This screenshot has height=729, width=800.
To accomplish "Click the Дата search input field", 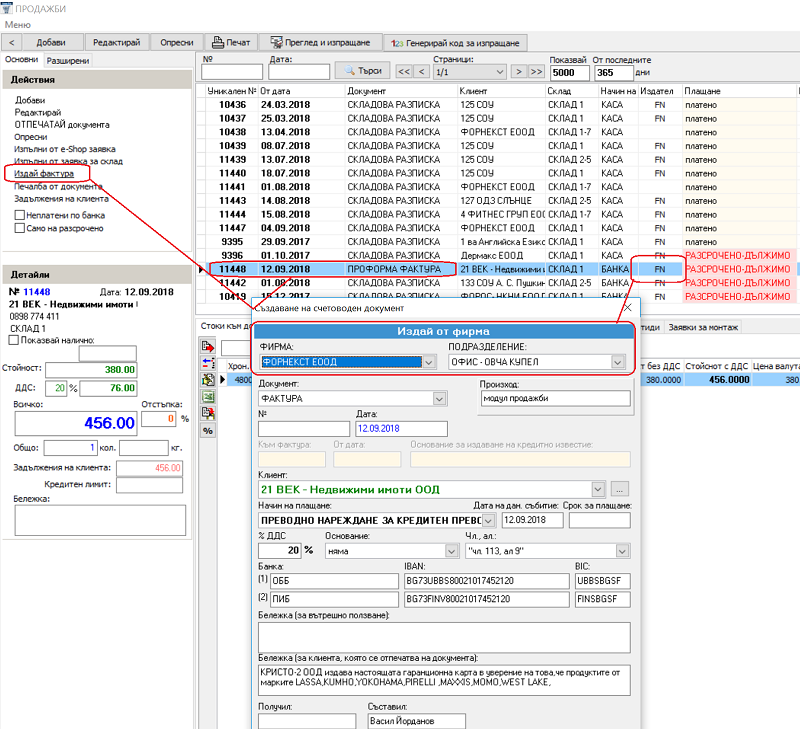I will tap(299, 72).
